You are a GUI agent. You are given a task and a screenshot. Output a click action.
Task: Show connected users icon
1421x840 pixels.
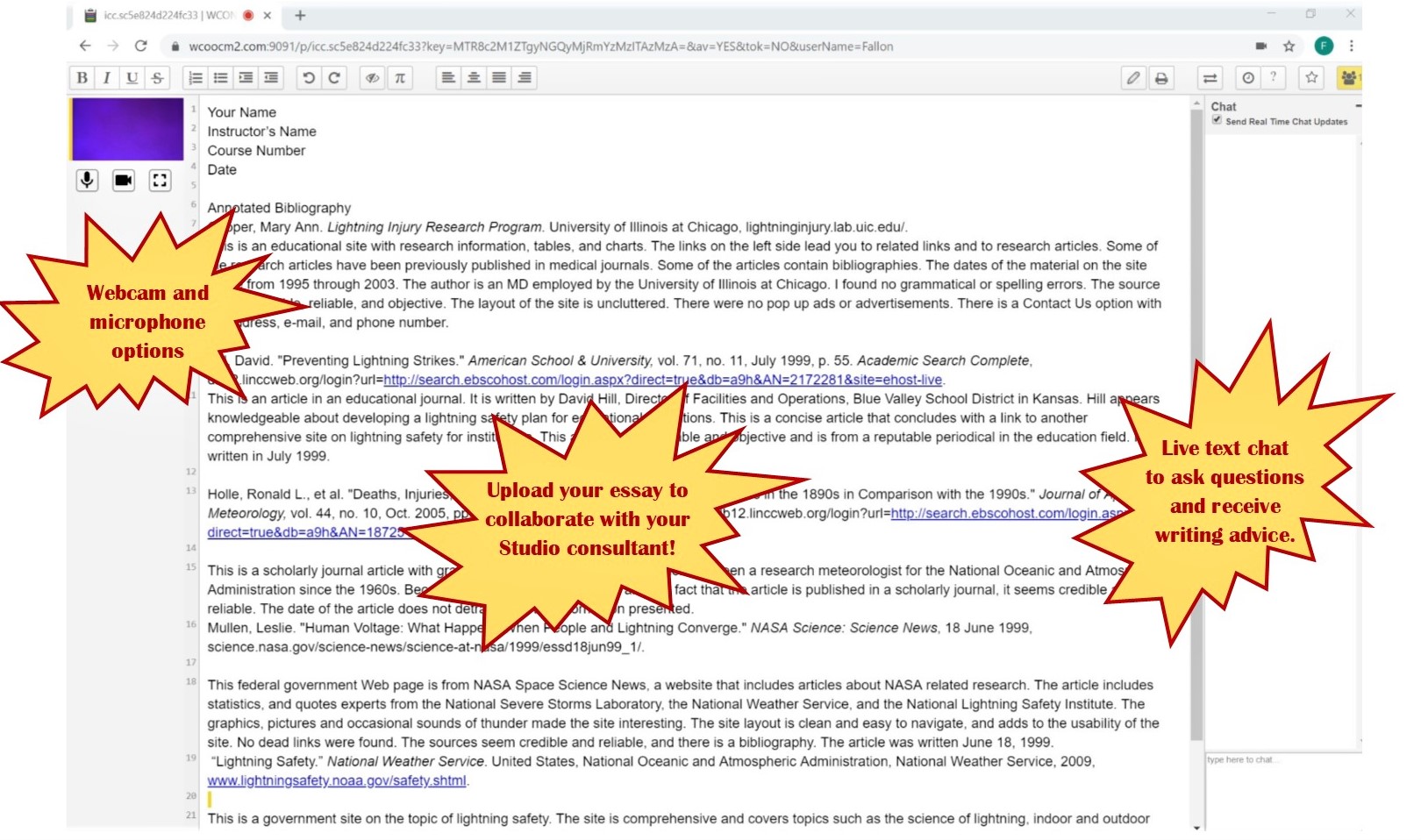(x=1349, y=78)
